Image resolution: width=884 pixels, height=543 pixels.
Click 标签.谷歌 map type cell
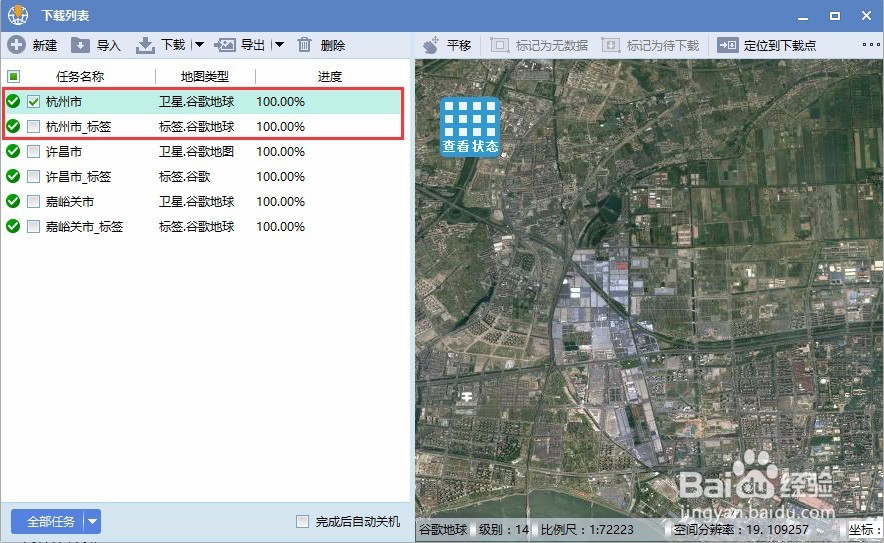[x=184, y=176]
